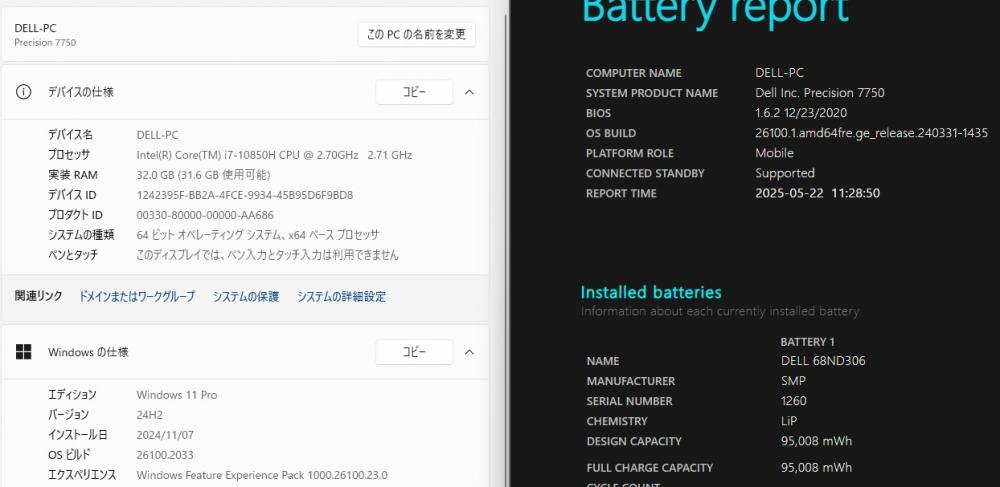Select the Windows 11 Pro edition value
The width and height of the screenshot is (1000, 487).
[177, 395]
